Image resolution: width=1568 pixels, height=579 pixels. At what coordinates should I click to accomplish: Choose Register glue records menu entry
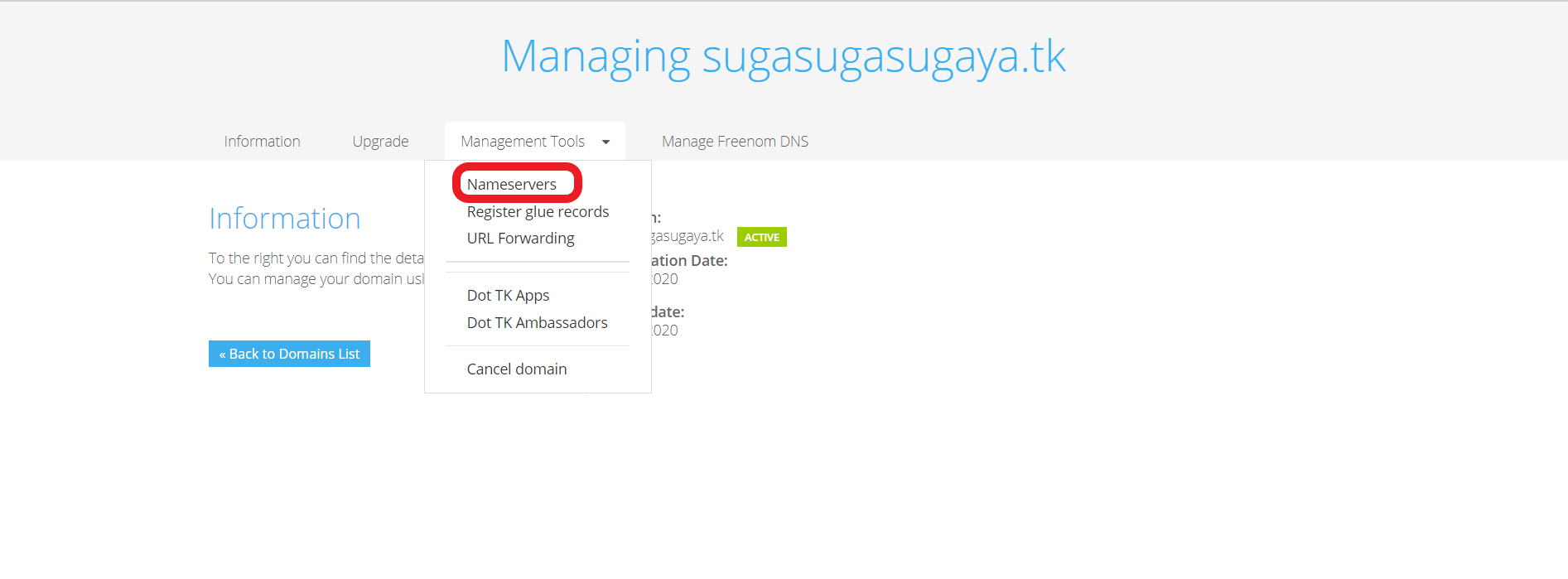pyautogui.click(x=538, y=212)
